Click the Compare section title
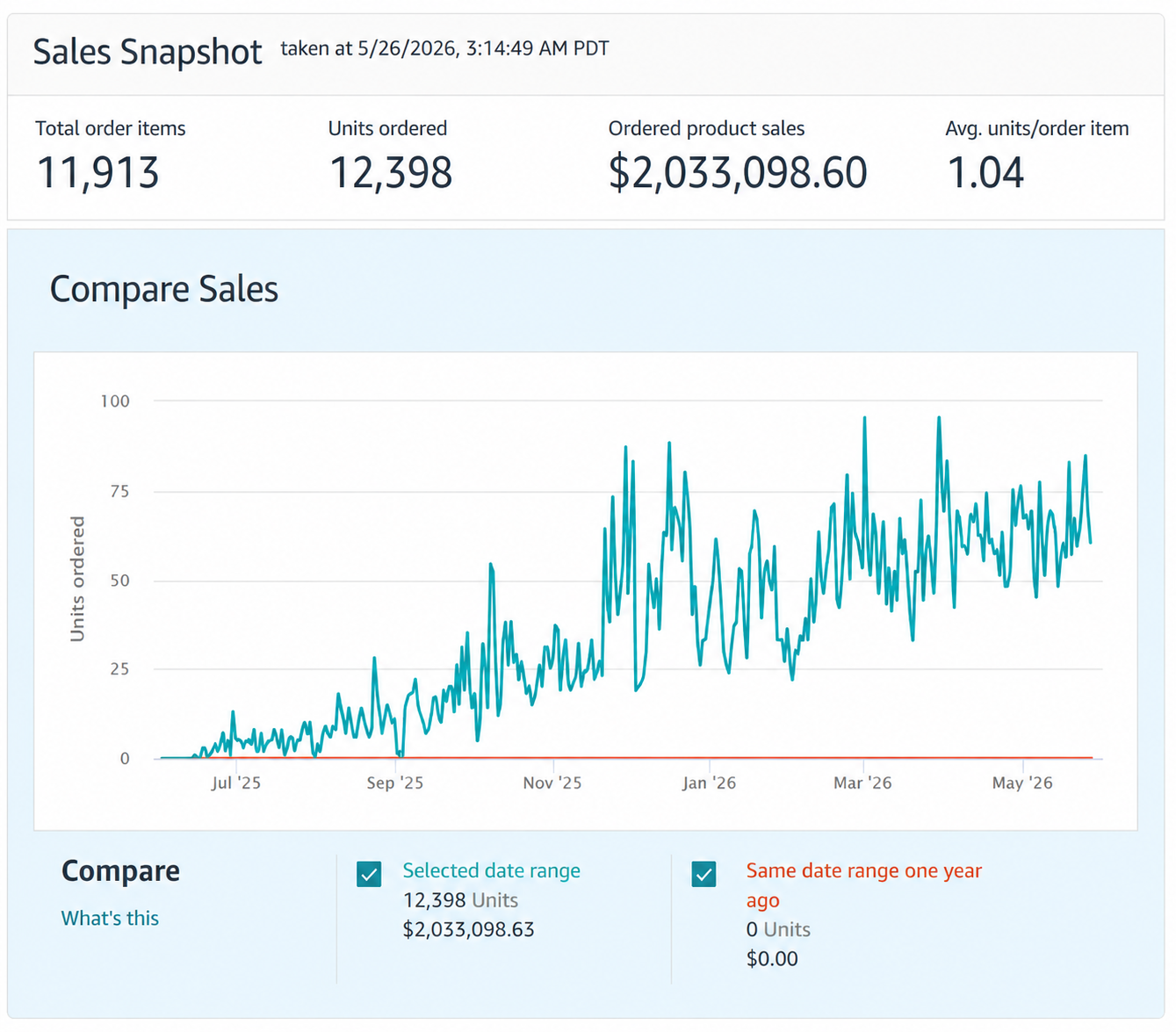 [x=120, y=870]
